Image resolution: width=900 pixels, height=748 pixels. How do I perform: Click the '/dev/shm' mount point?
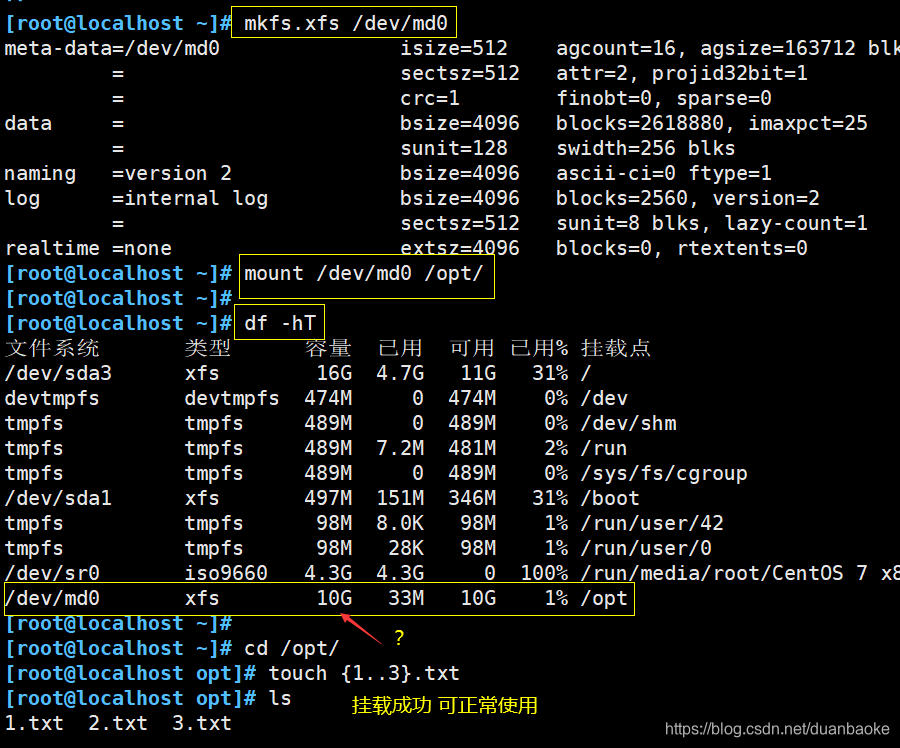[629, 423]
